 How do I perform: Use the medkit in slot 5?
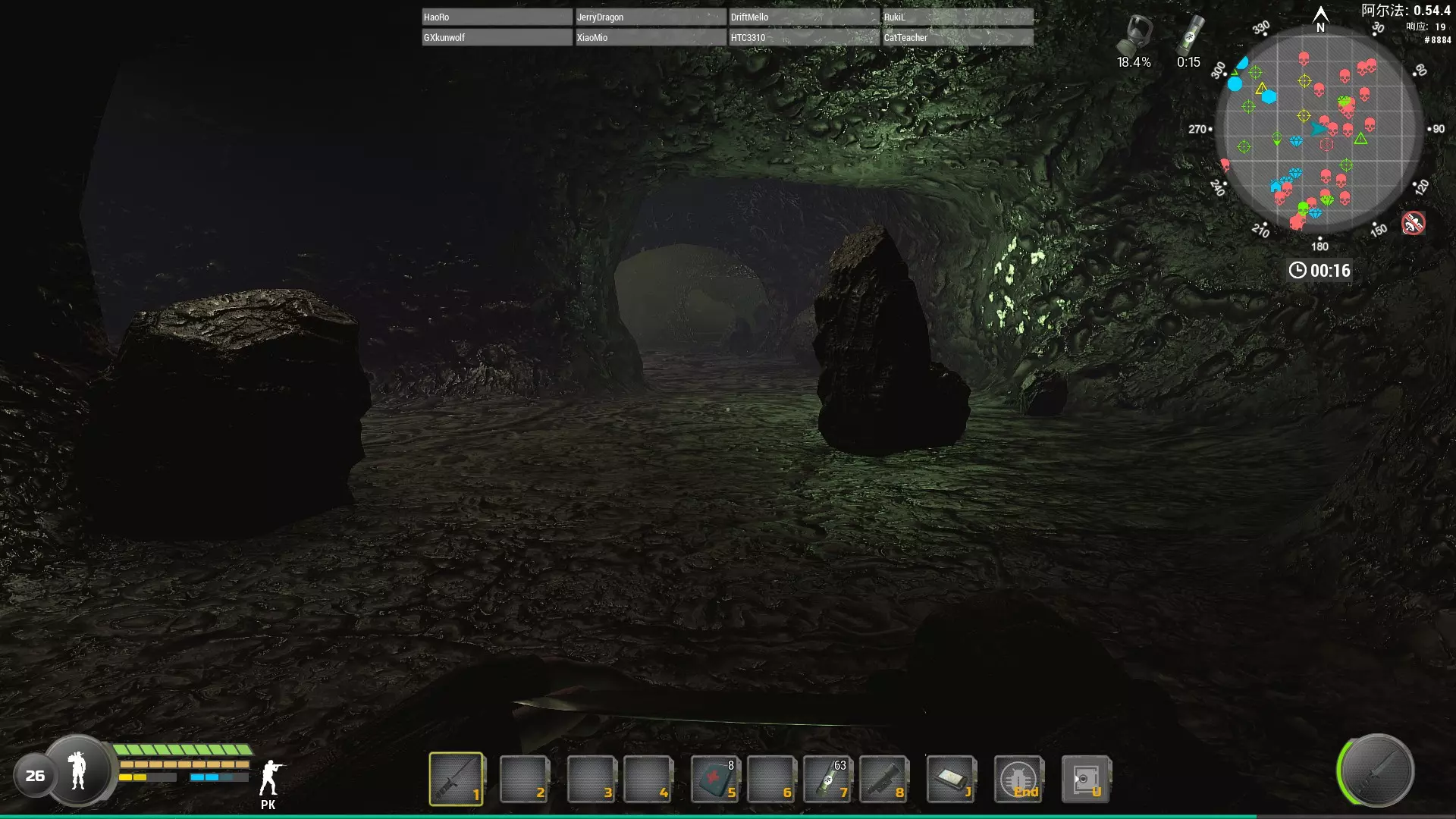714,779
